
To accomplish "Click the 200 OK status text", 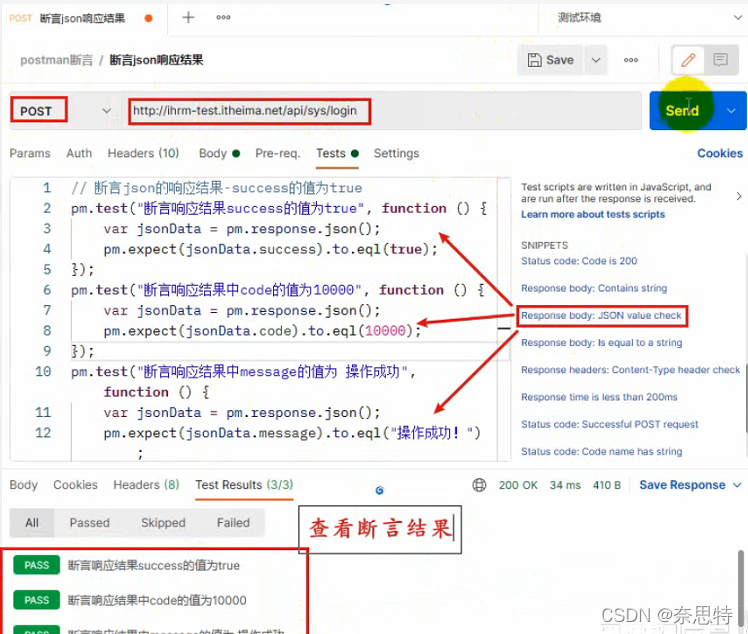I will coord(518,485).
